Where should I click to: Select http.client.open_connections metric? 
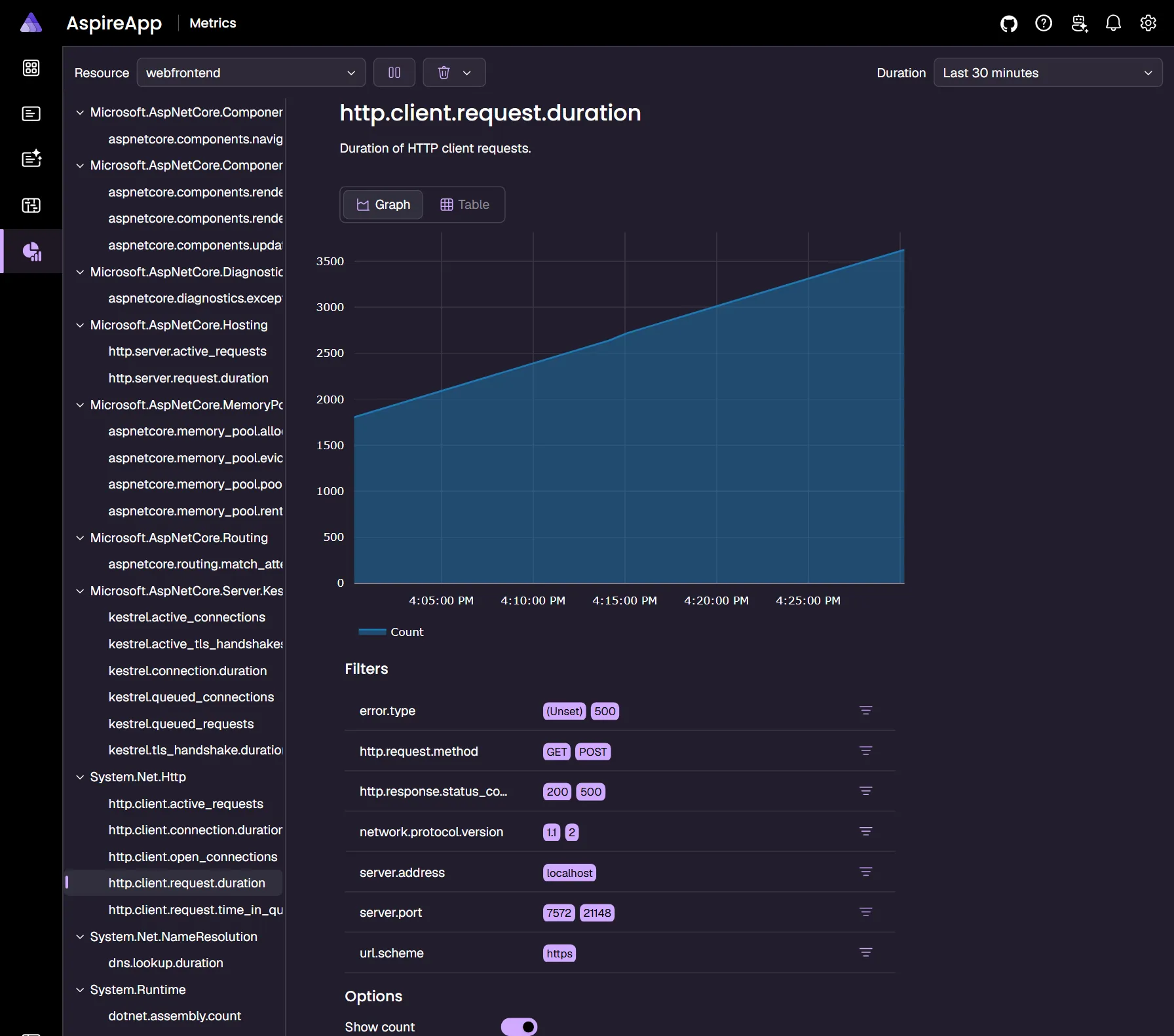pyautogui.click(x=193, y=857)
